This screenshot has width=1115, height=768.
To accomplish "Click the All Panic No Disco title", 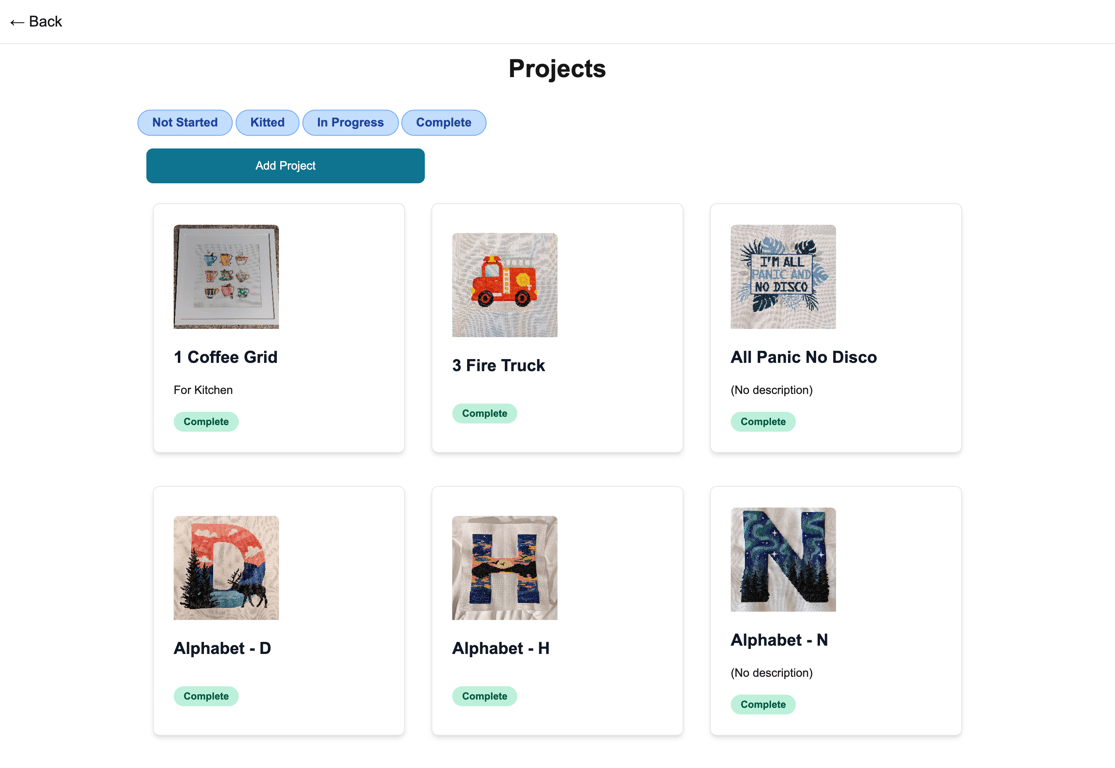I will [803, 357].
